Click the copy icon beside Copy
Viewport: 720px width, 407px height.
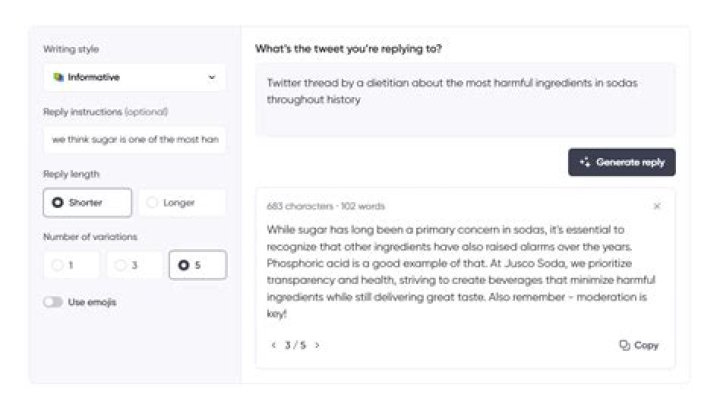pos(624,345)
